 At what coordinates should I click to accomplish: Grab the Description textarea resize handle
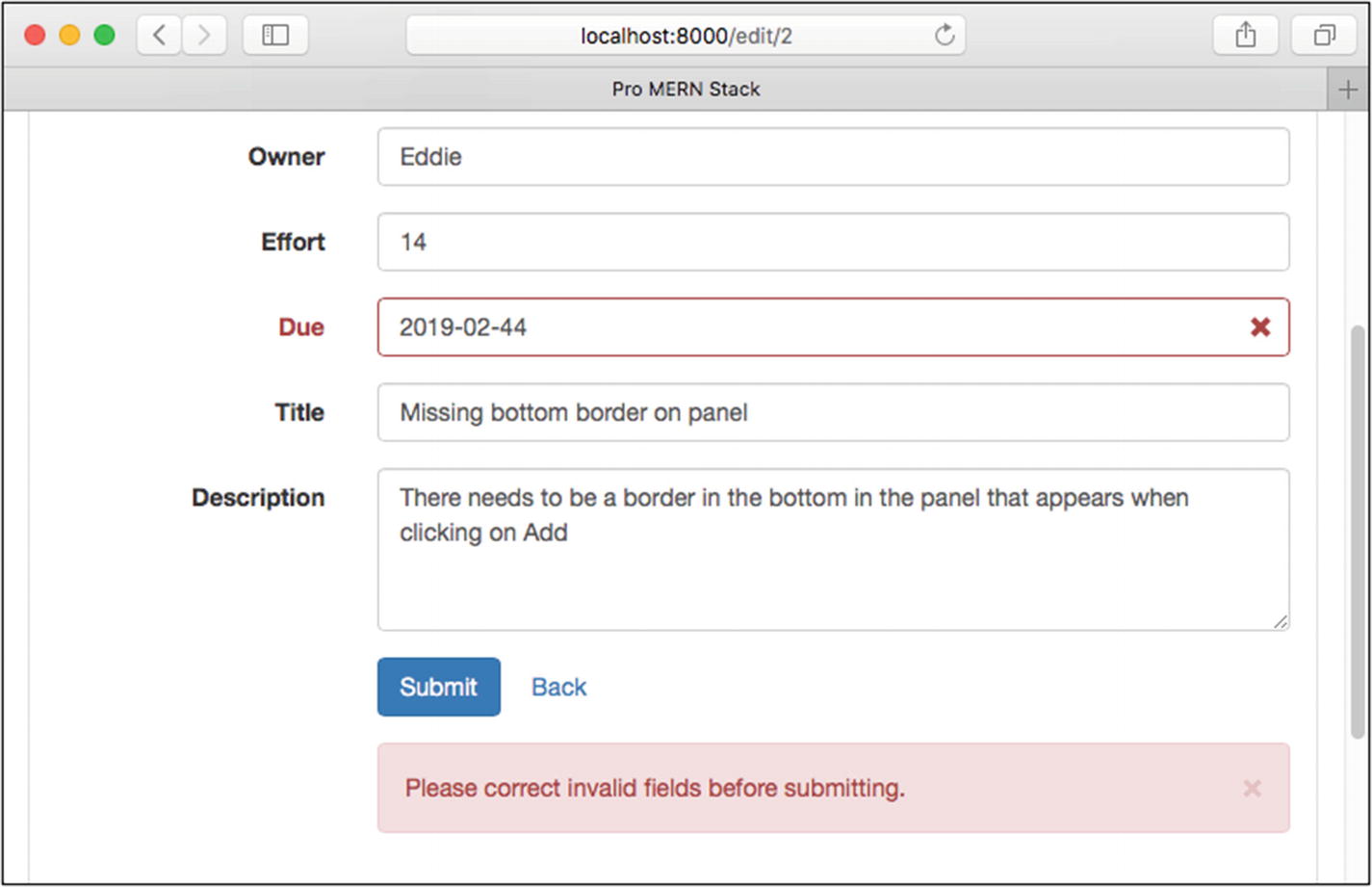1281,622
